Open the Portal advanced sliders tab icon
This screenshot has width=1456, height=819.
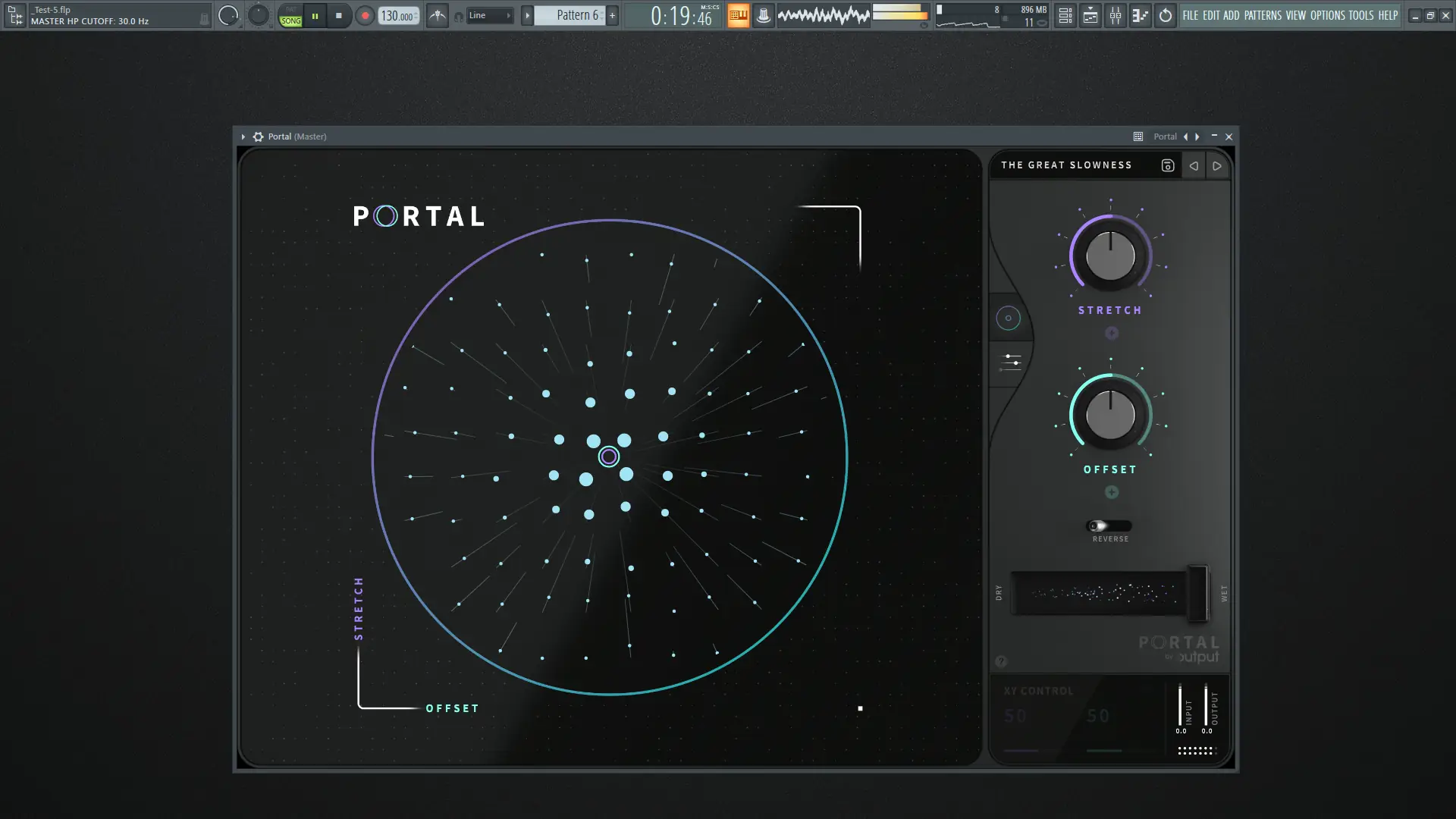point(1011,362)
